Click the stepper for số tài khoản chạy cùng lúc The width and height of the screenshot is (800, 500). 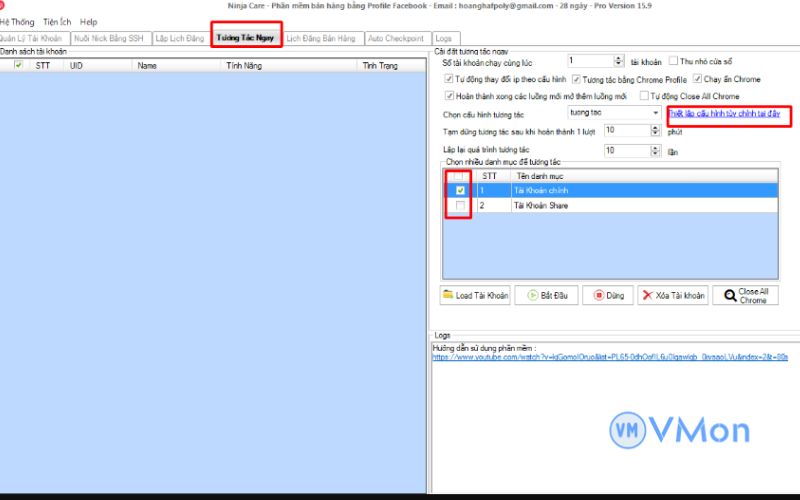tap(619, 61)
